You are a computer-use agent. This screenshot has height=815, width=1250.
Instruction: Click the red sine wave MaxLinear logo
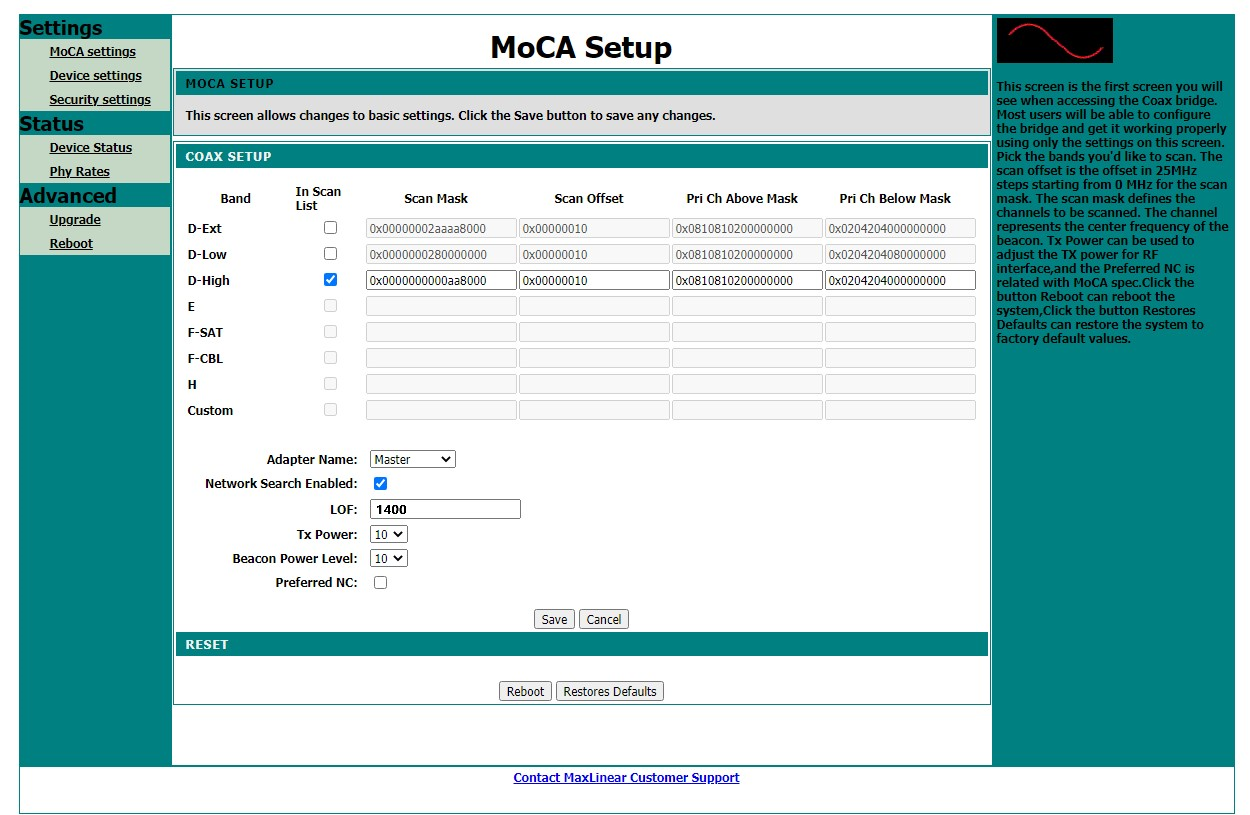click(1053, 40)
